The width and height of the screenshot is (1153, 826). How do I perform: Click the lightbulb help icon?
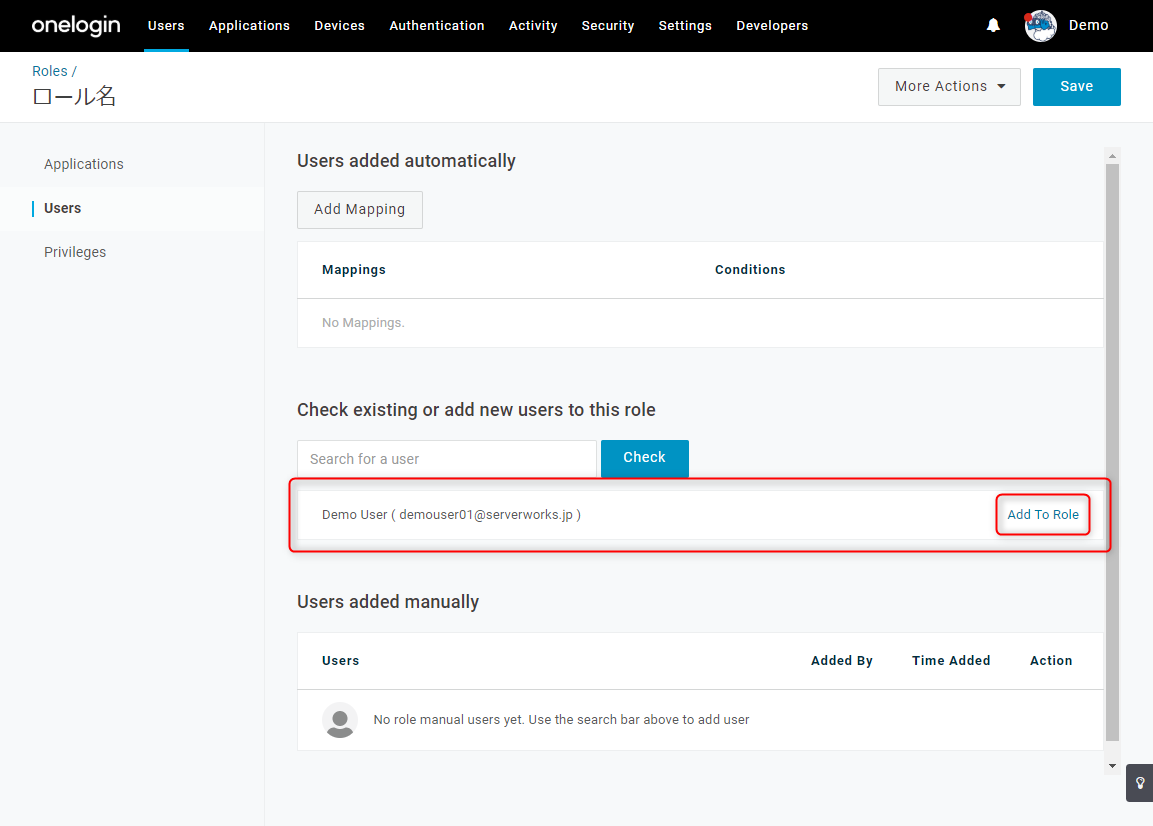point(1140,783)
